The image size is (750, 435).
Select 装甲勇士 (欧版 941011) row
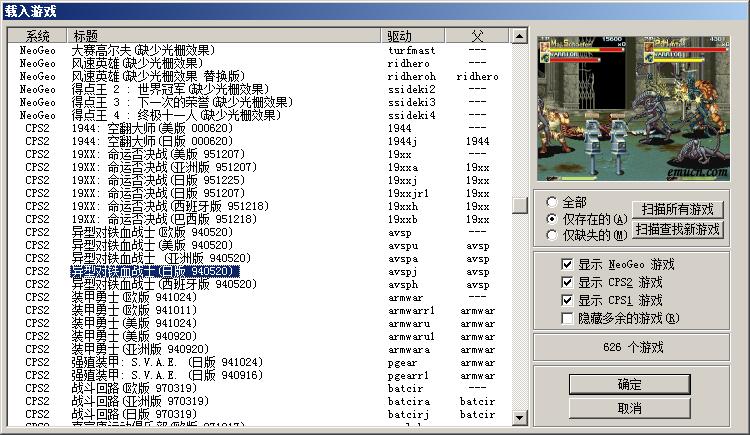click(x=258, y=310)
